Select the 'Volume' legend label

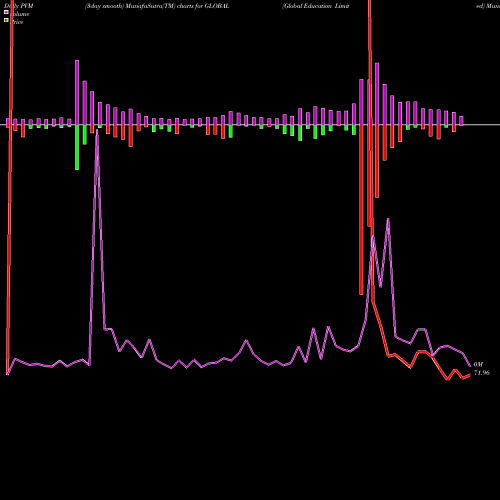20,14
